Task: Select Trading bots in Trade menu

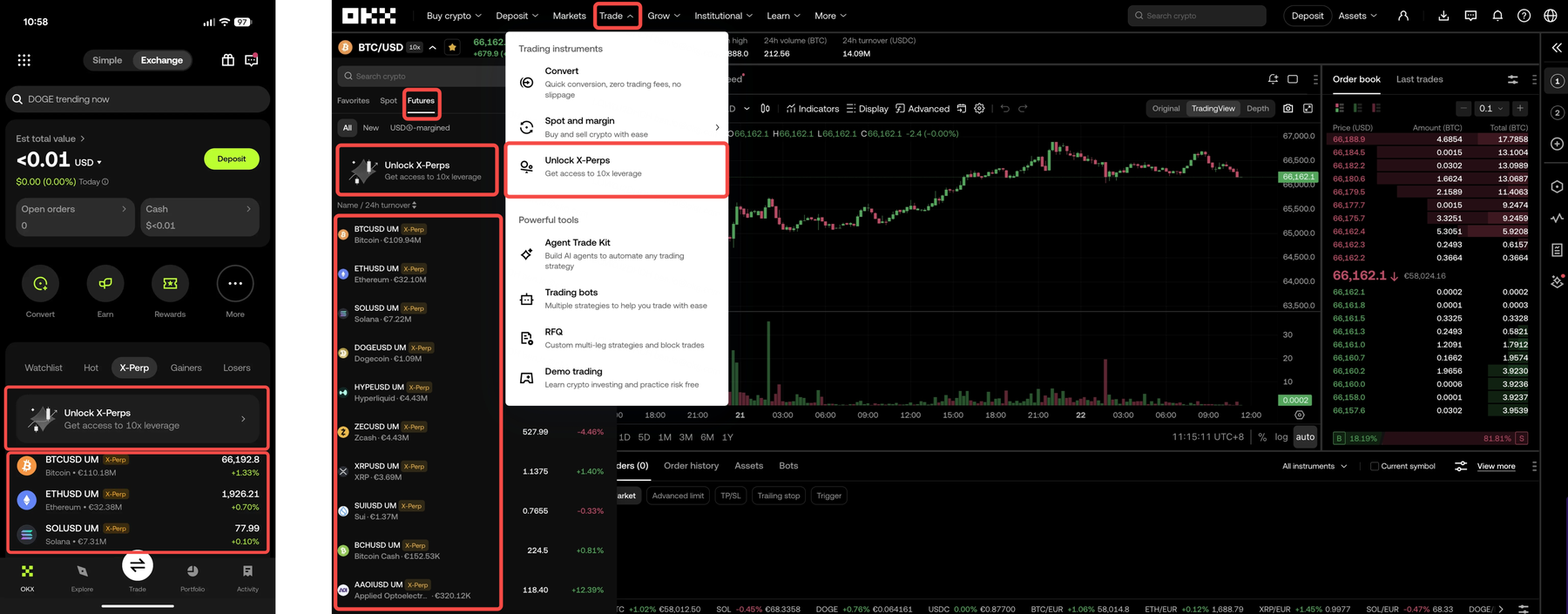Action: 617,299
